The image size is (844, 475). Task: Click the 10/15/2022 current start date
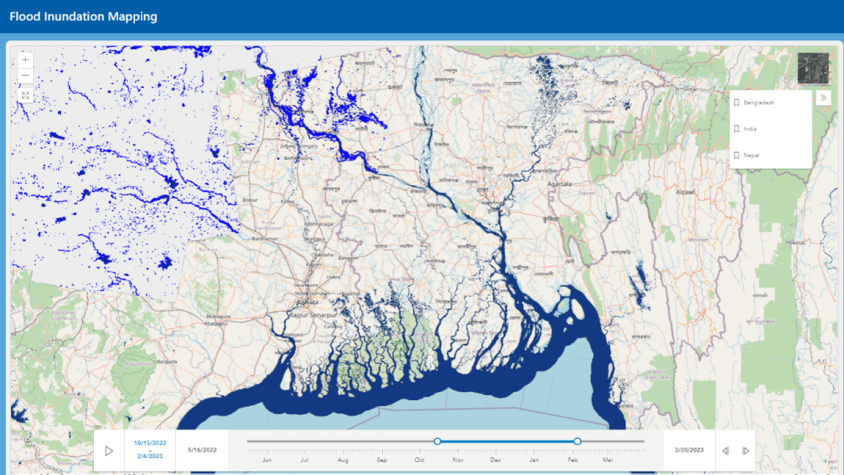(x=150, y=442)
